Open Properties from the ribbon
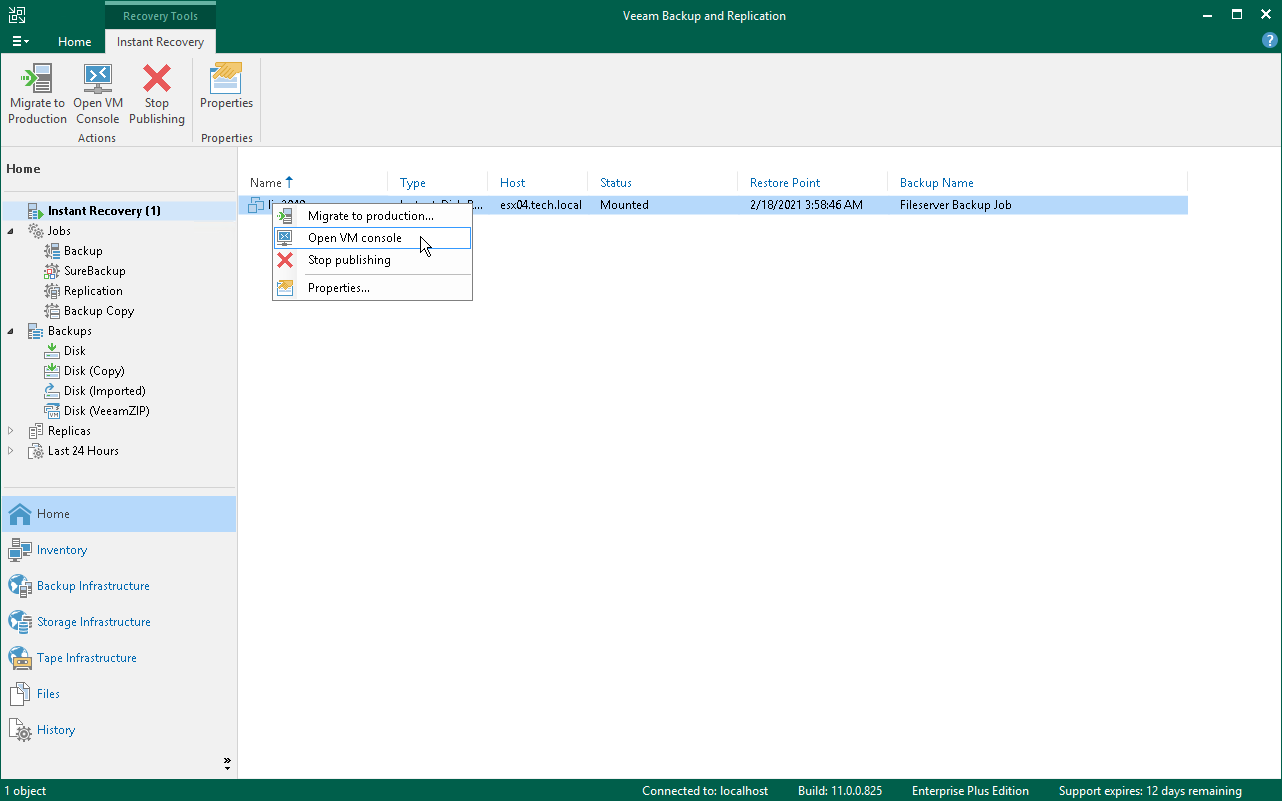The image size is (1282, 801). [x=226, y=90]
